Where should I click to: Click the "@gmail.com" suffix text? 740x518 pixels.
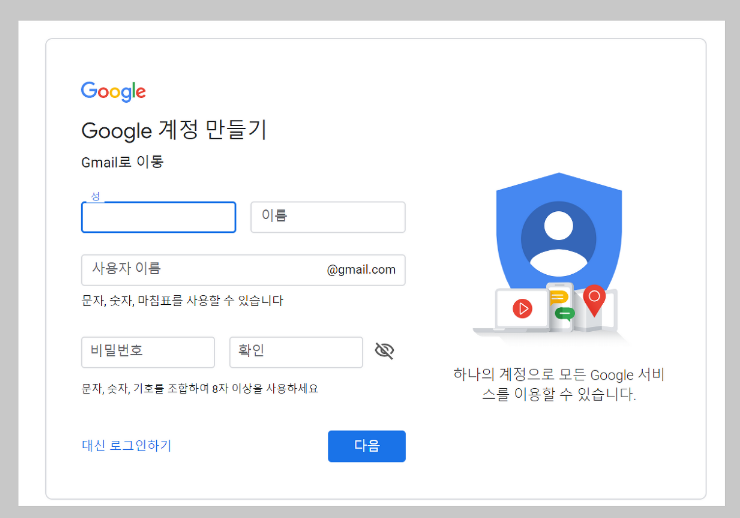coord(361,270)
